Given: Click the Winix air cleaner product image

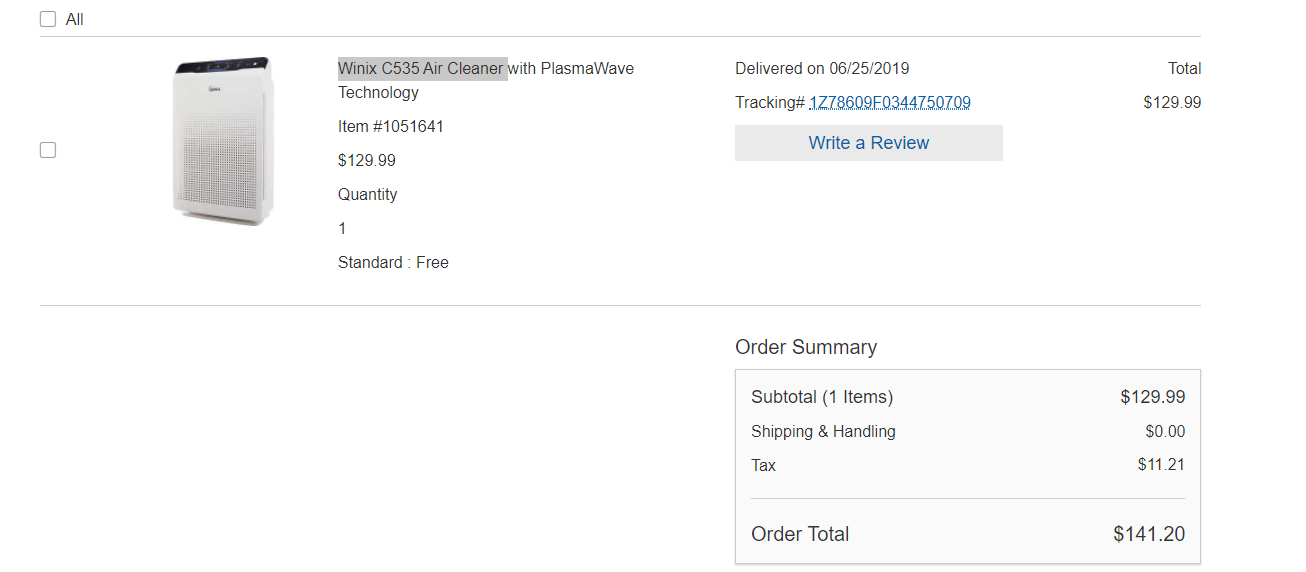Looking at the screenshot, I should point(221,141).
